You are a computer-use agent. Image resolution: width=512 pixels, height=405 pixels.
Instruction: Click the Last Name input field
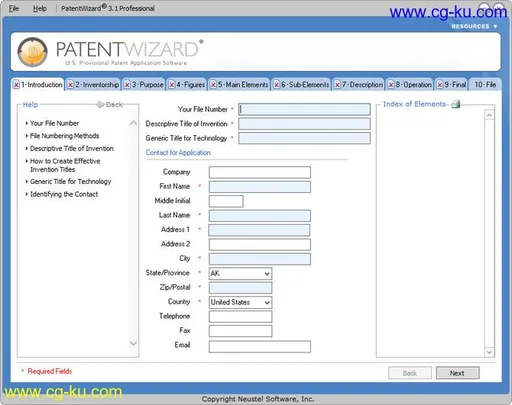(260, 216)
